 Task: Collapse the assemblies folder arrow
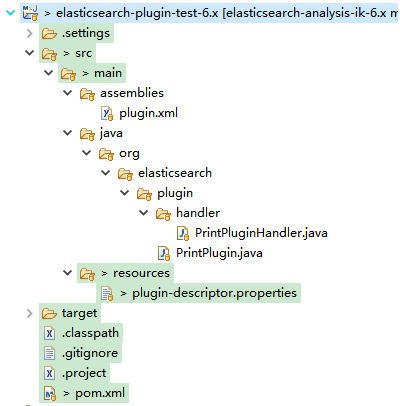[68, 93]
